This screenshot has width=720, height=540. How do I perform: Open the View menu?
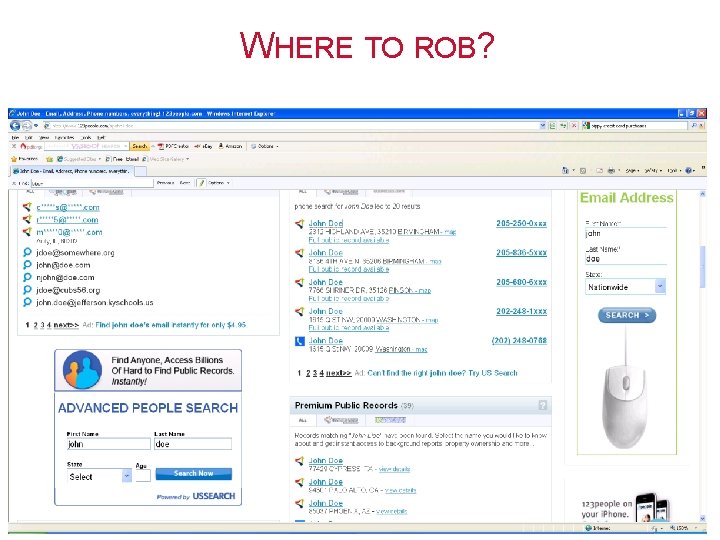pyautogui.click(x=44, y=137)
